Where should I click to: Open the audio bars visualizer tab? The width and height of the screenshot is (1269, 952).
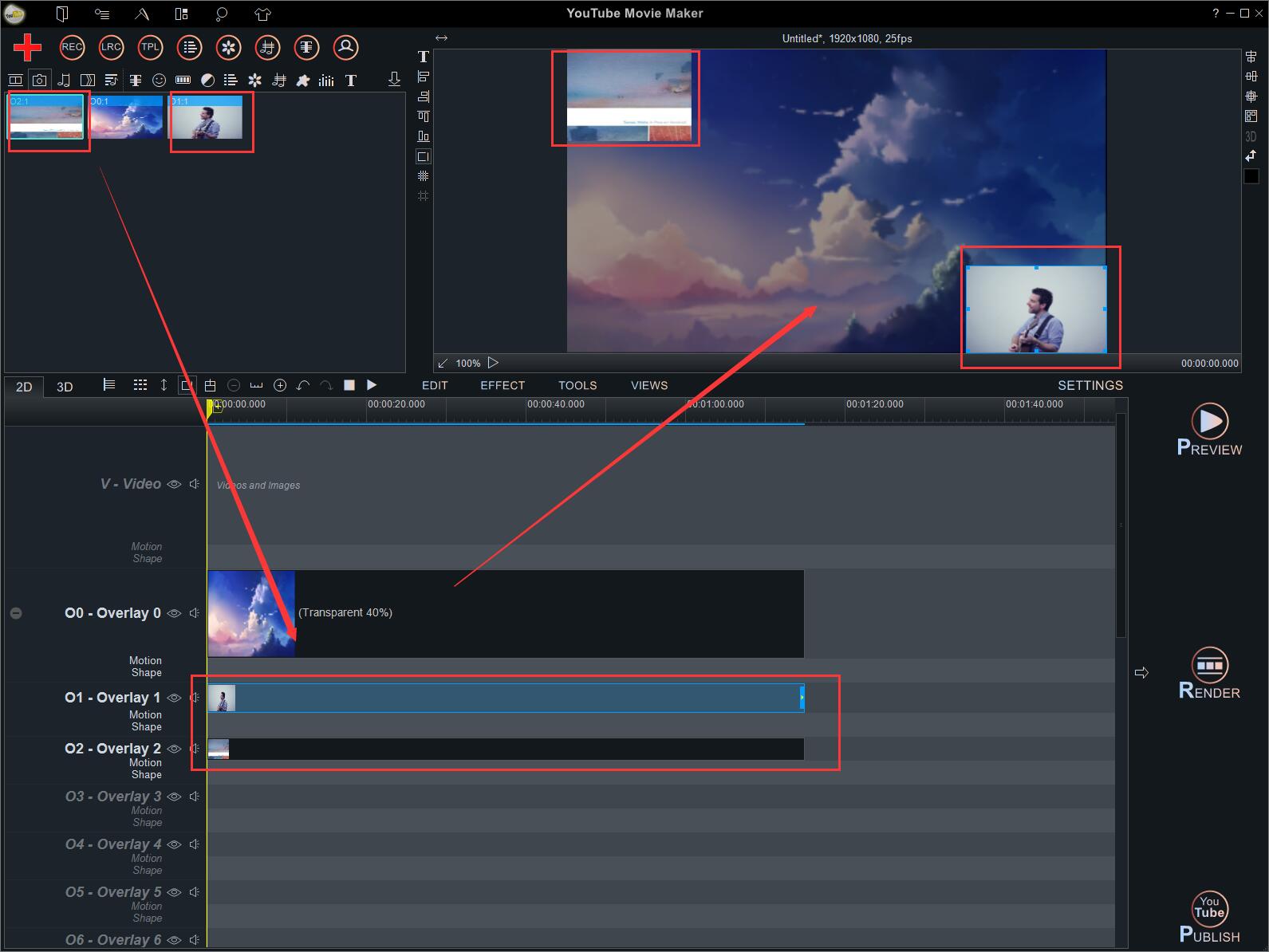tap(326, 80)
